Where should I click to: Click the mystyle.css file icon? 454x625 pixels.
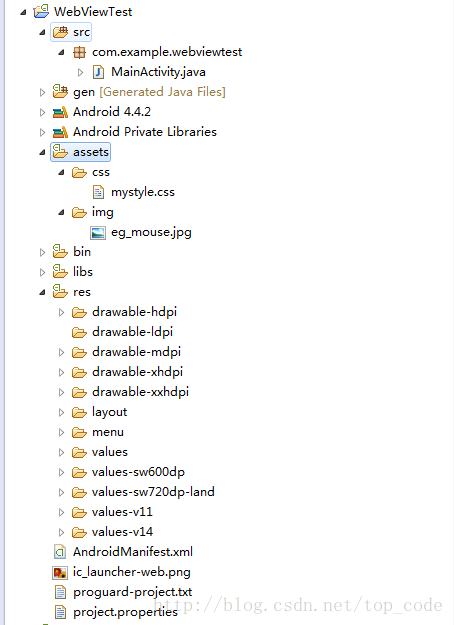(98, 192)
